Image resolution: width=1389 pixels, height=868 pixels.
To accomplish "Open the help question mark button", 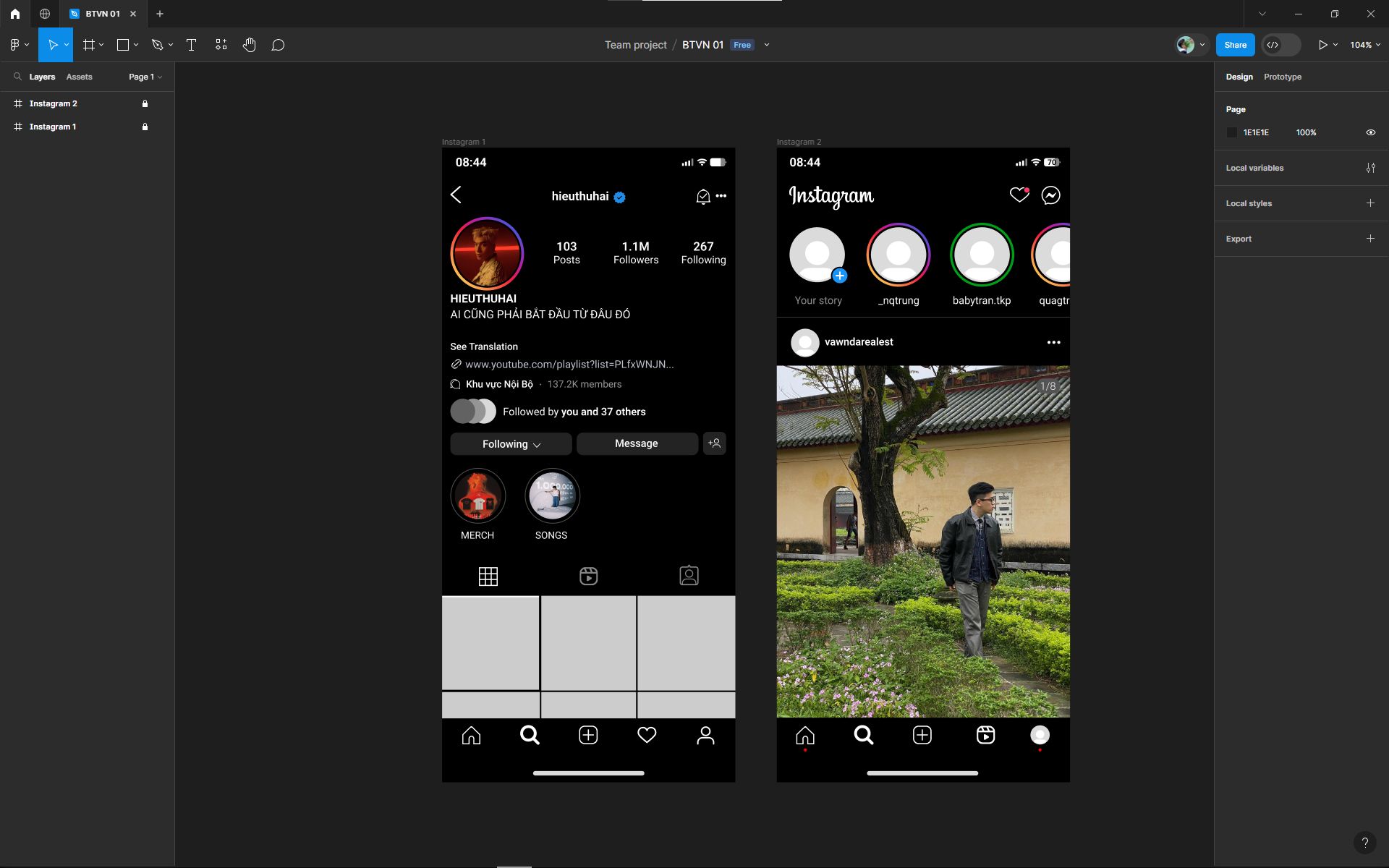I will click(x=1364, y=843).
